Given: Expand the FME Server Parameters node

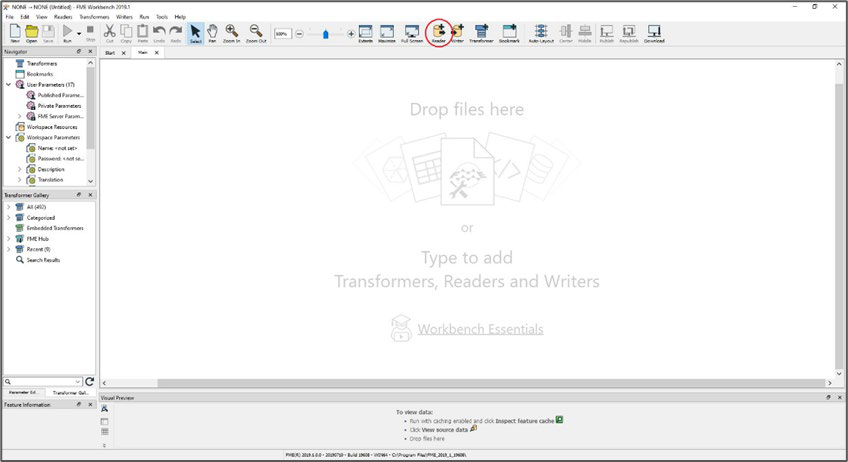Looking at the screenshot, I should tap(19, 116).
